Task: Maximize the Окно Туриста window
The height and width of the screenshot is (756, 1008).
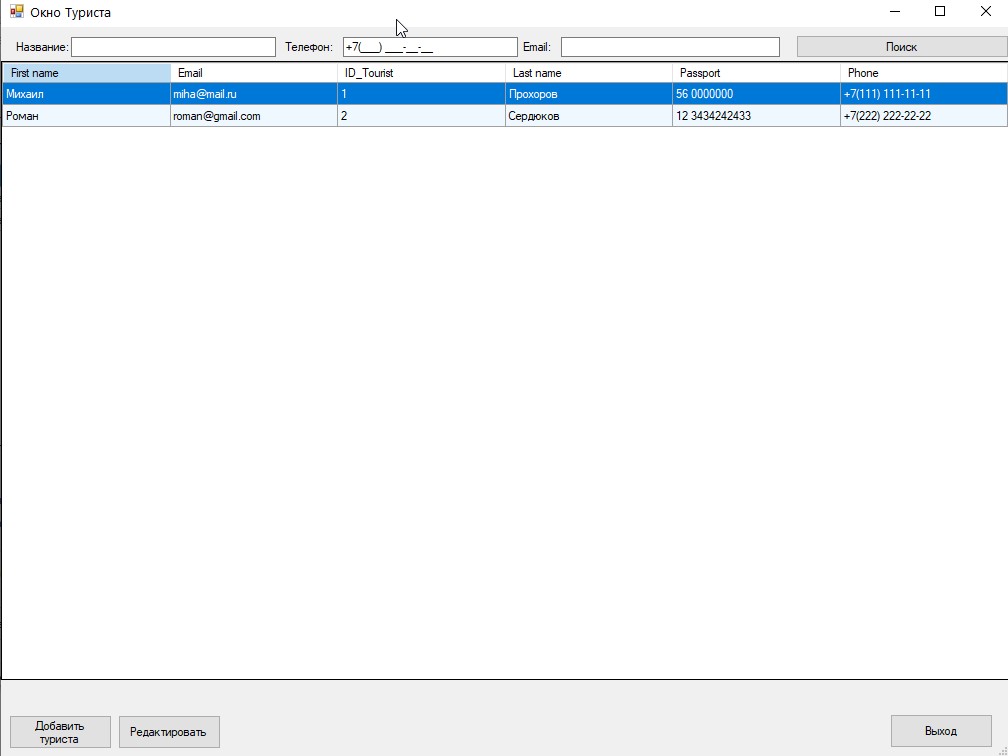Action: (940, 12)
